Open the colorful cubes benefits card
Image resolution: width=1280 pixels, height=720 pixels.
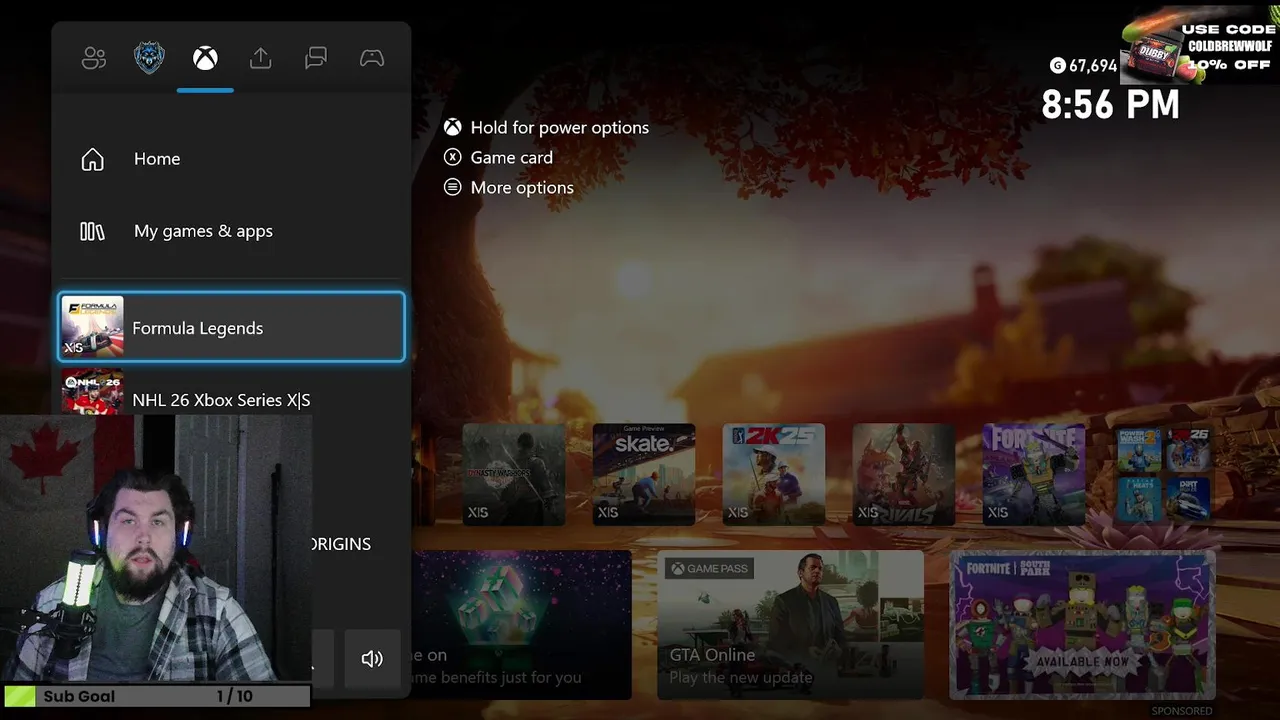click(521, 625)
